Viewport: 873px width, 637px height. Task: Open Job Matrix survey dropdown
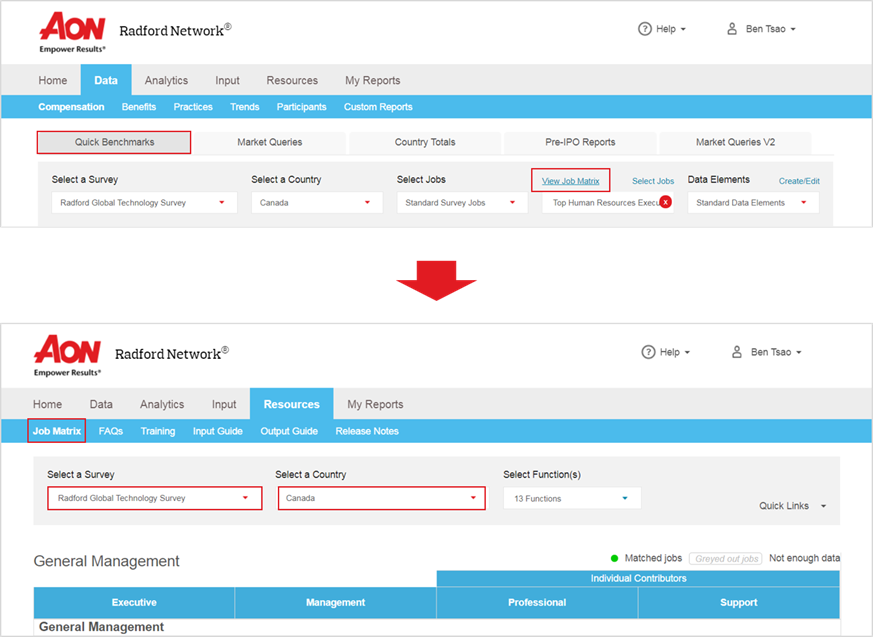click(155, 498)
